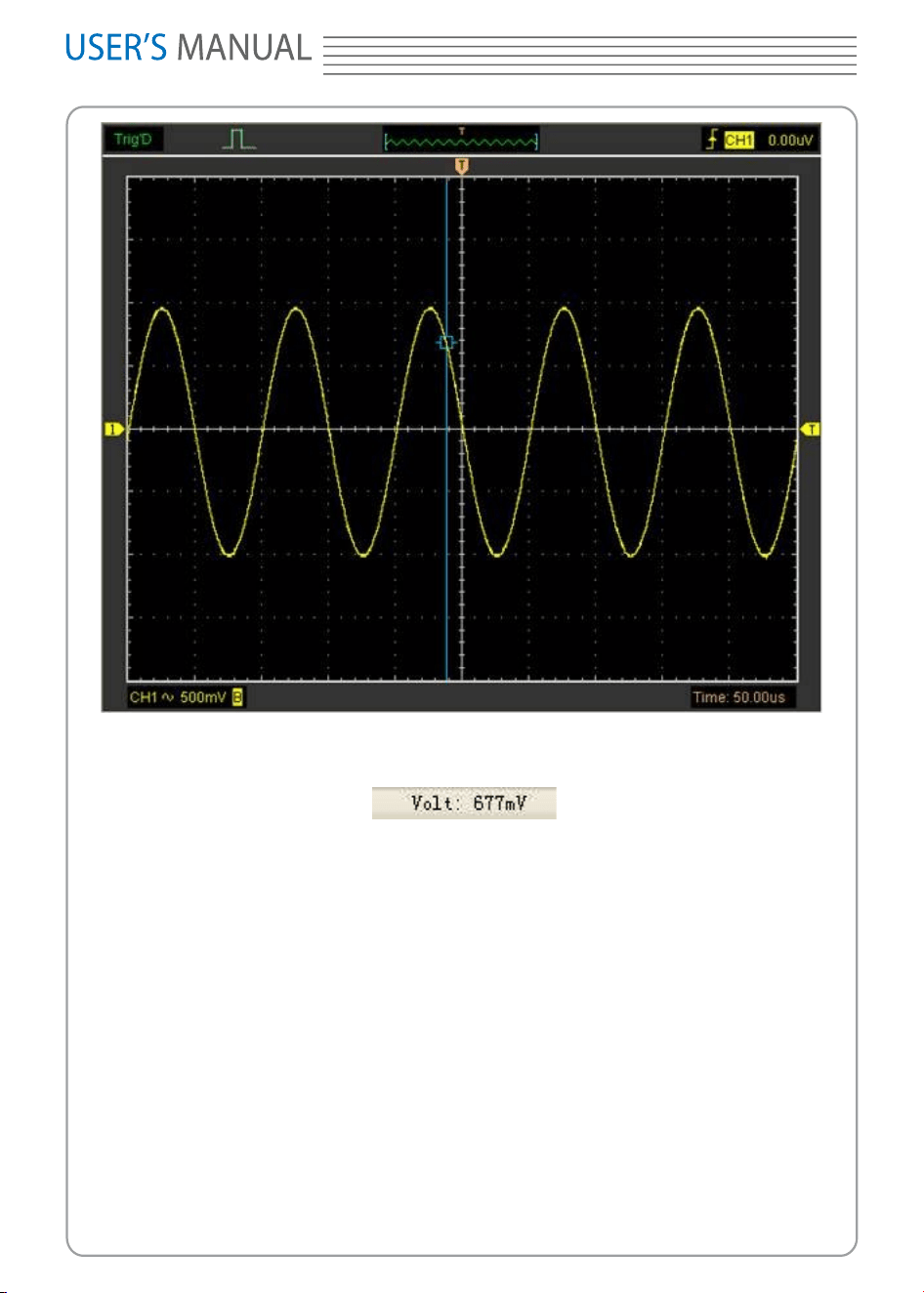Click the yellow T trigger level marker
924x1293 pixels.
click(x=811, y=429)
